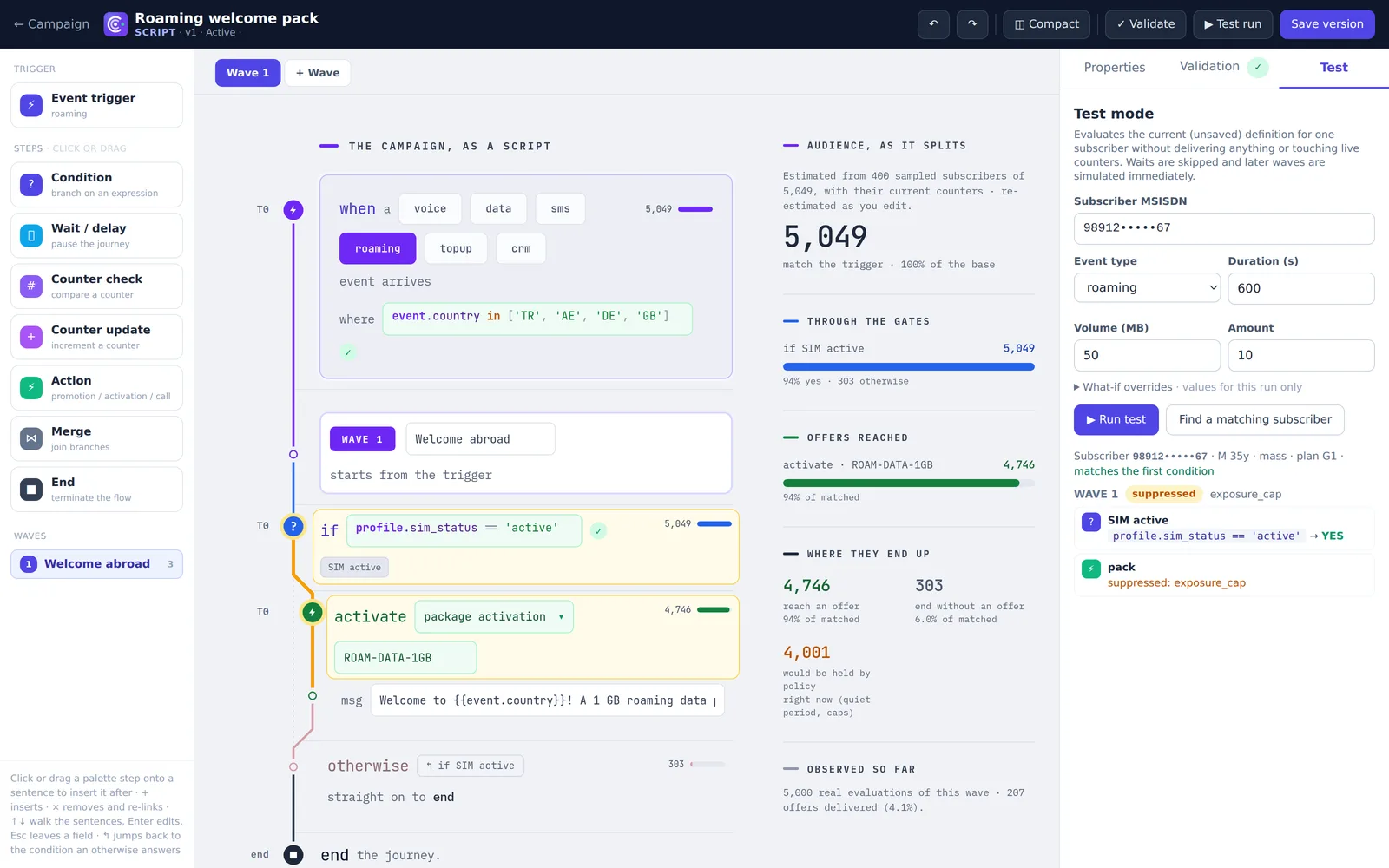Open the Event type roaming dropdown

[1147, 288]
